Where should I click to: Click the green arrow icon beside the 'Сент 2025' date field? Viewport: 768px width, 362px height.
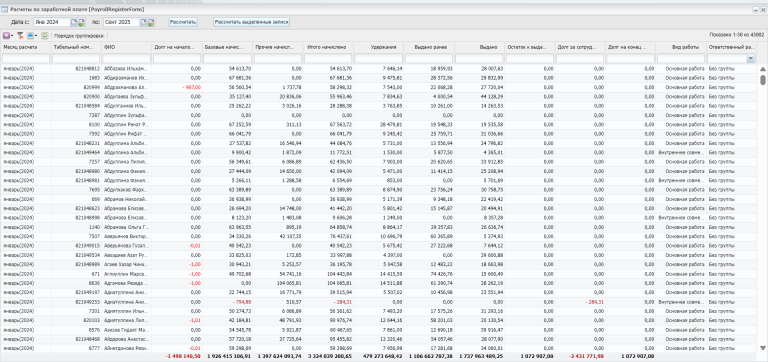click(x=151, y=22)
